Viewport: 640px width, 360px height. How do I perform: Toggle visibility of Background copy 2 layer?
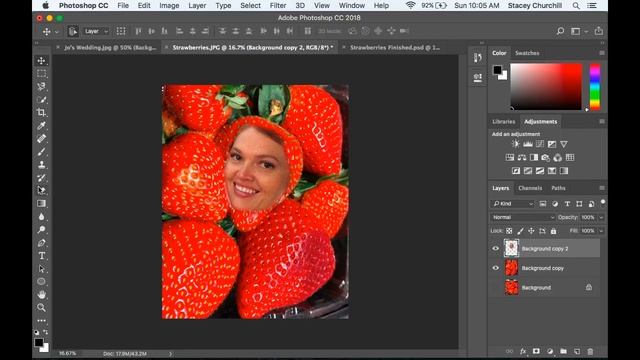click(x=496, y=248)
